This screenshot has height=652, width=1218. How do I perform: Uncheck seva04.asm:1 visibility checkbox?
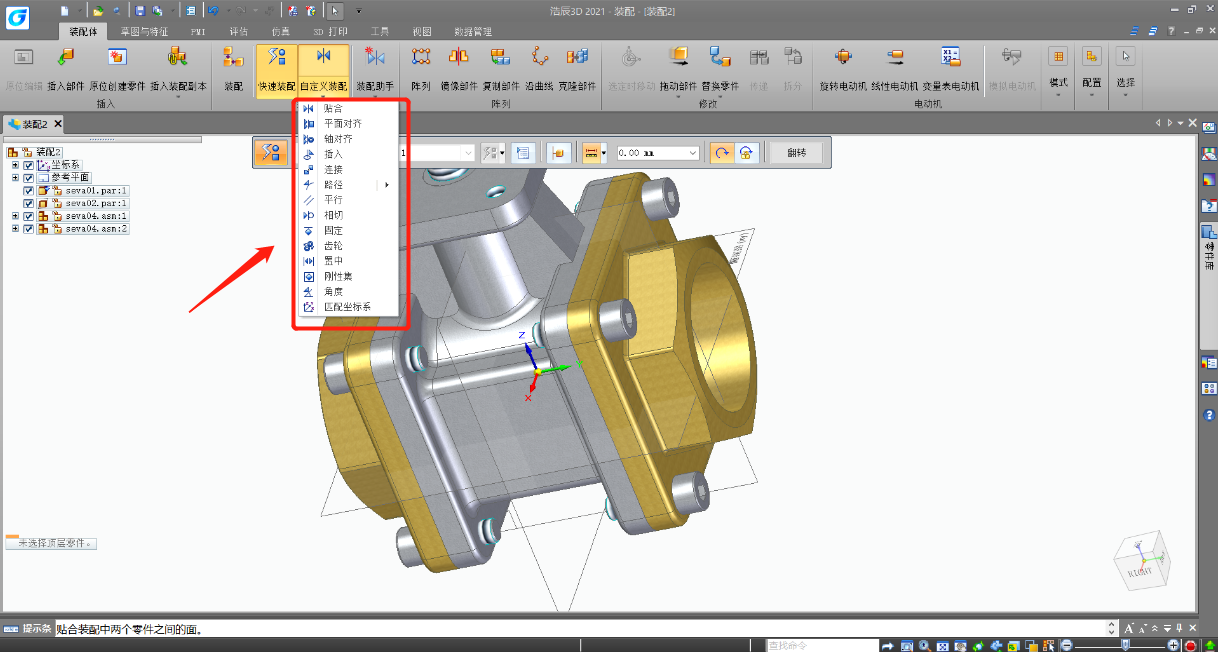pyautogui.click(x=29, y=216)
